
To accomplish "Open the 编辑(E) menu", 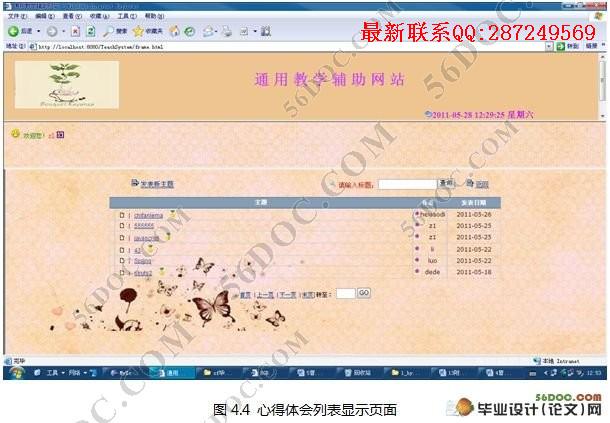I will pos(45,16).
